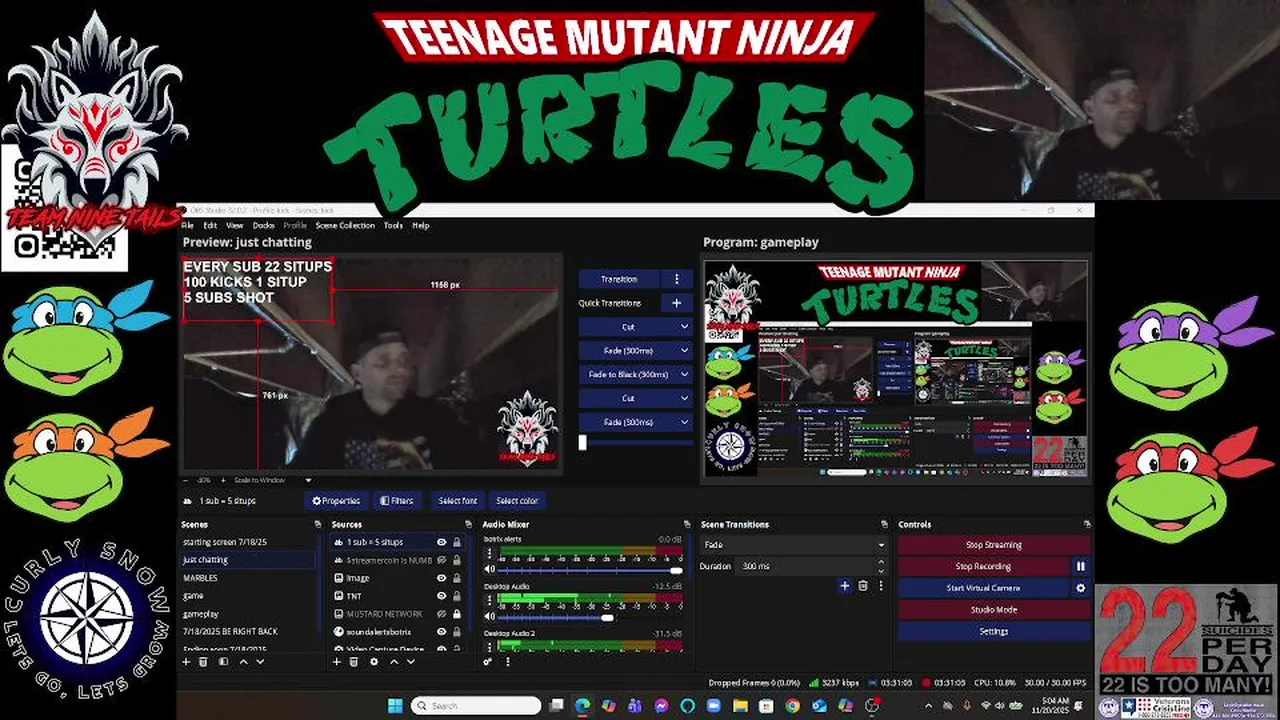Increase transition duration with the up stepper
Viewport: 1280px width, 720px height.
(881, 562)
